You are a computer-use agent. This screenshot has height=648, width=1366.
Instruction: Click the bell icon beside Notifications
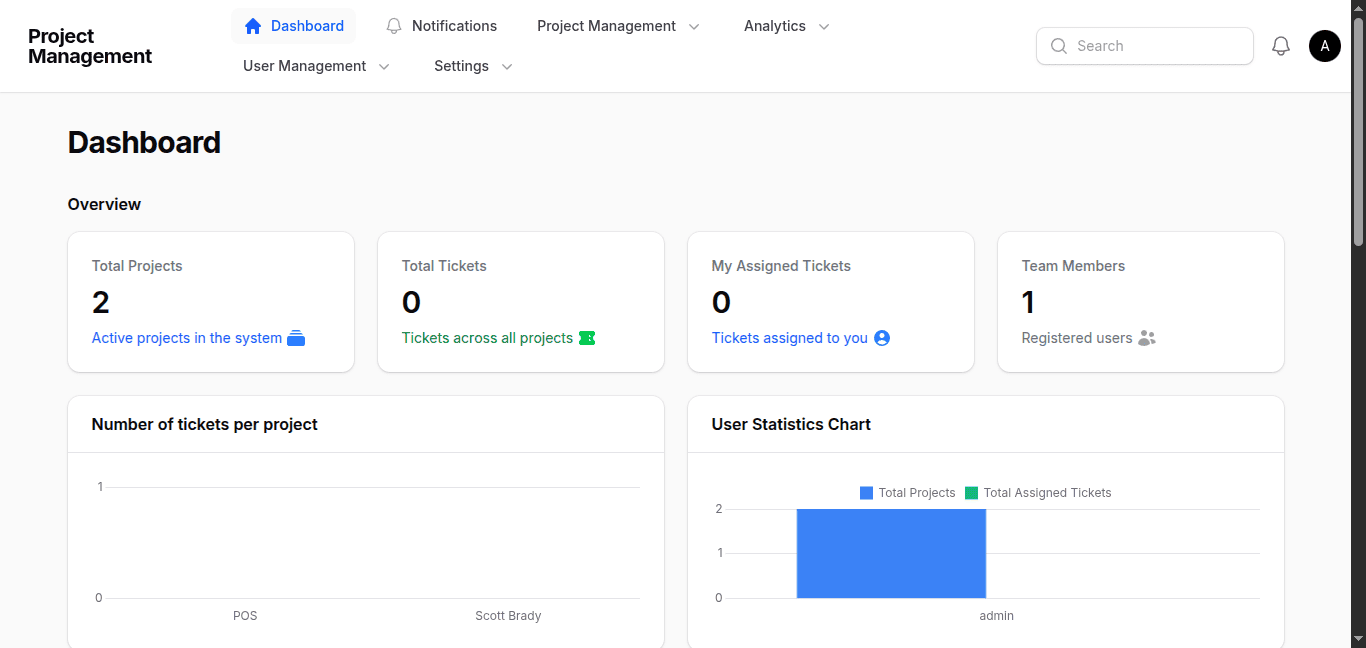tap(393, 25)
